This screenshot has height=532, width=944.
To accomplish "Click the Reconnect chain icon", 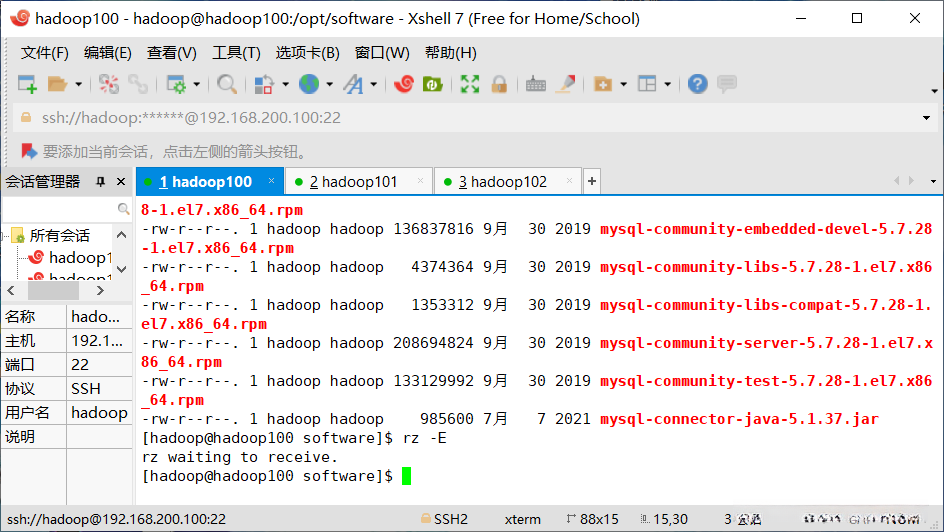I will click(138, 84).
